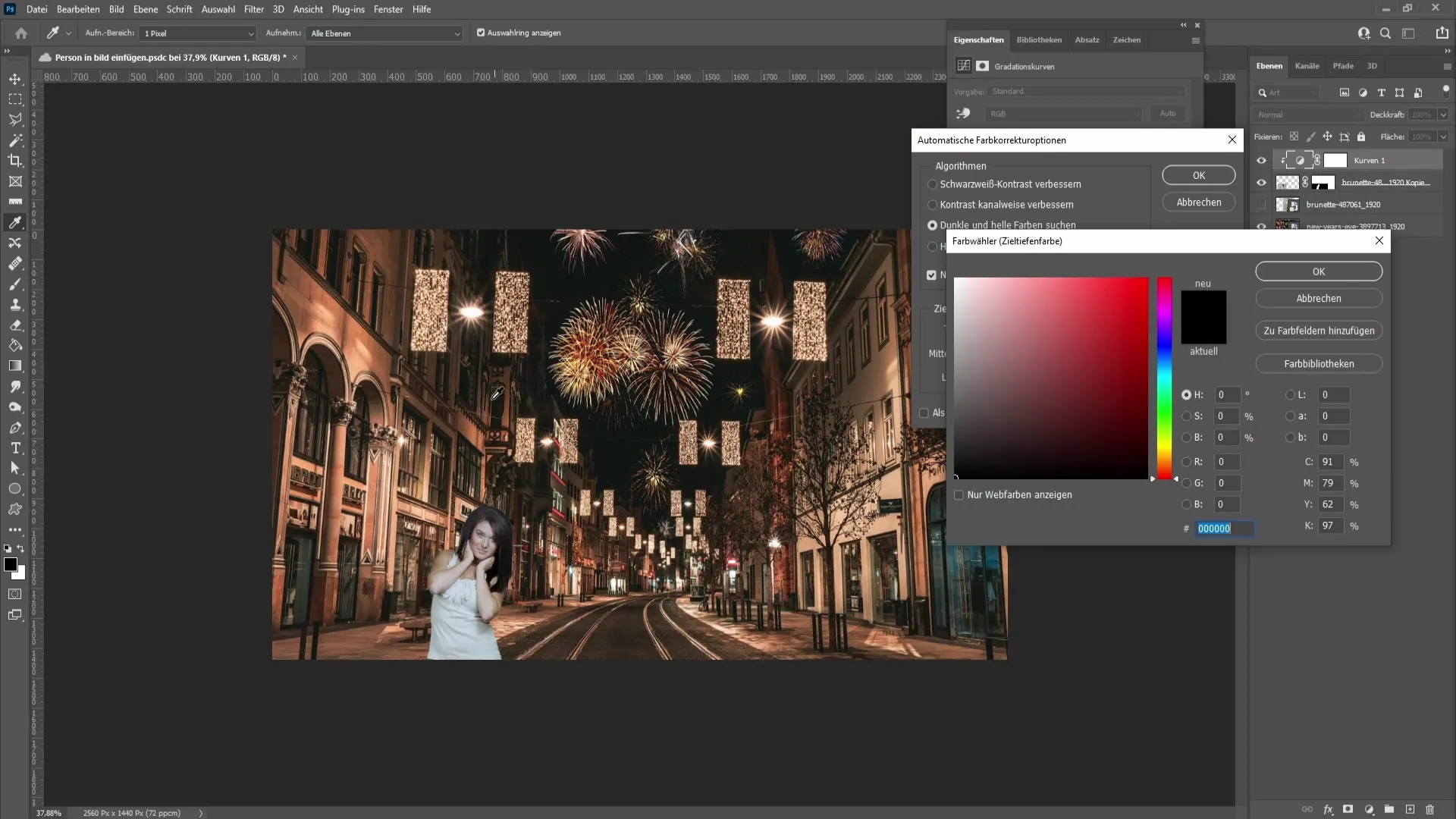Click Abbrechen in the Farbwähler dialog
This screenshot has width=1456, height=819.
tap(1319, 299)
